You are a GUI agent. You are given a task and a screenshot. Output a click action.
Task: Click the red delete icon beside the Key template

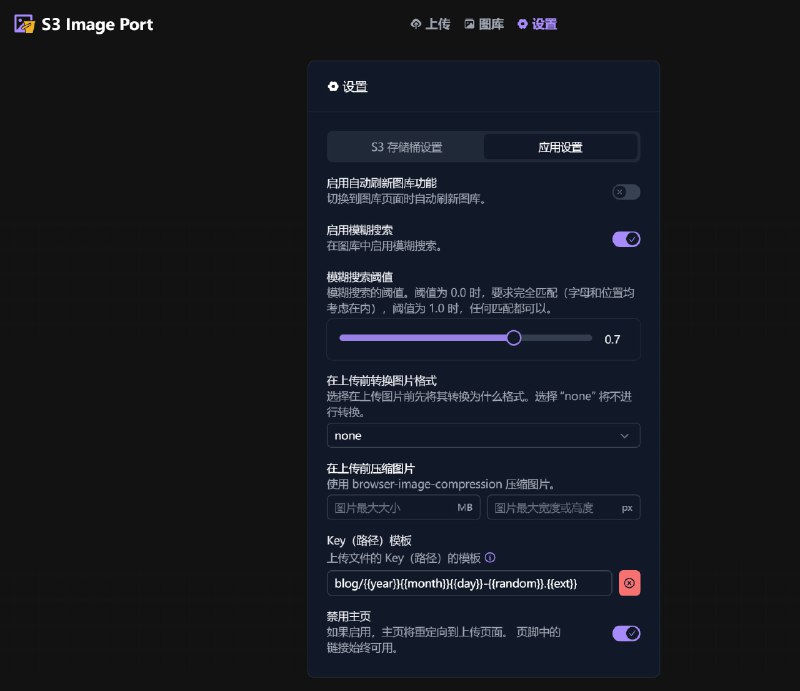click(x=629, y=583)
